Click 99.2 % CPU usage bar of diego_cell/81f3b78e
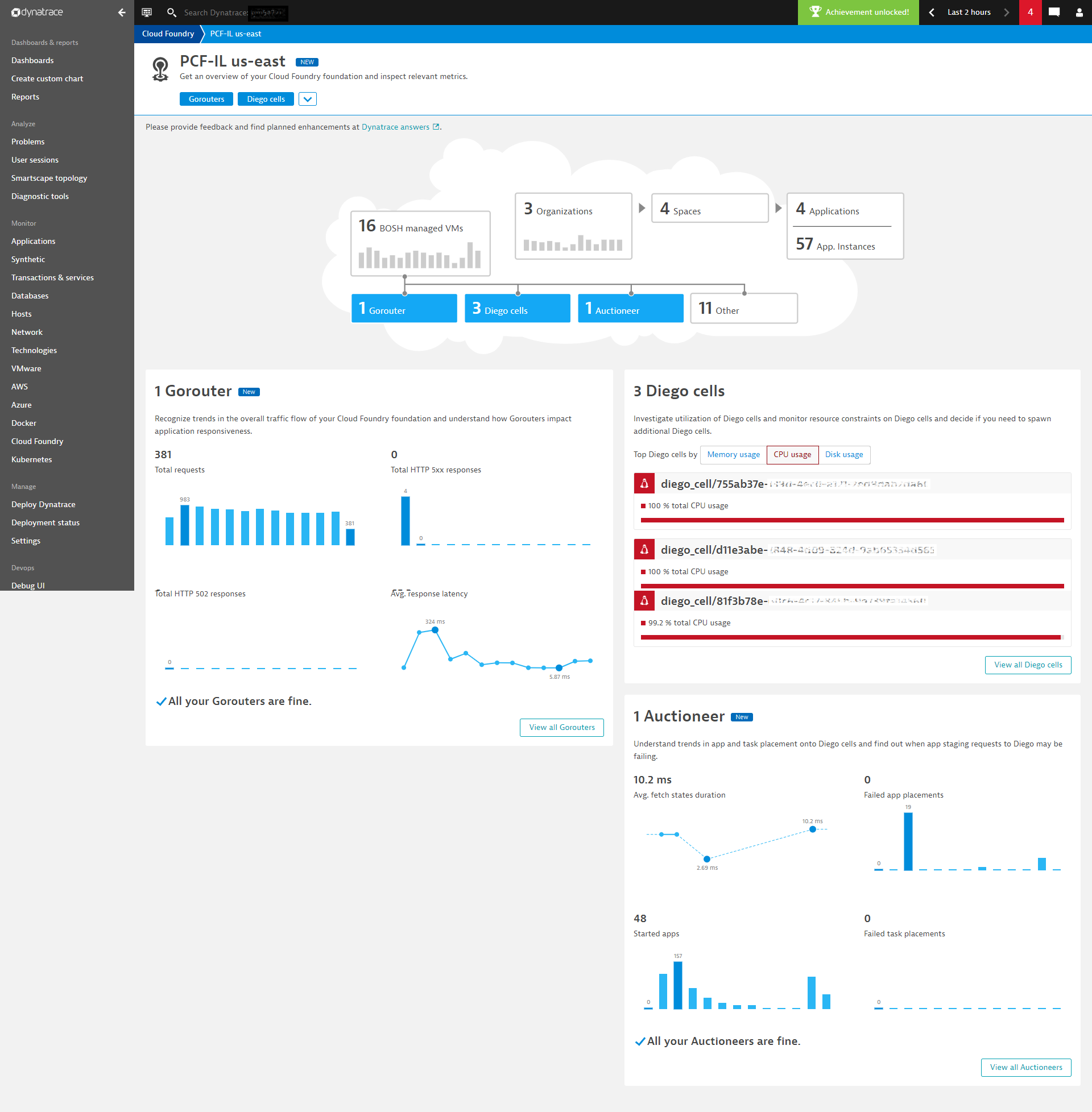This screenshot has height=1112, width=1092. [x=851, y=637]
